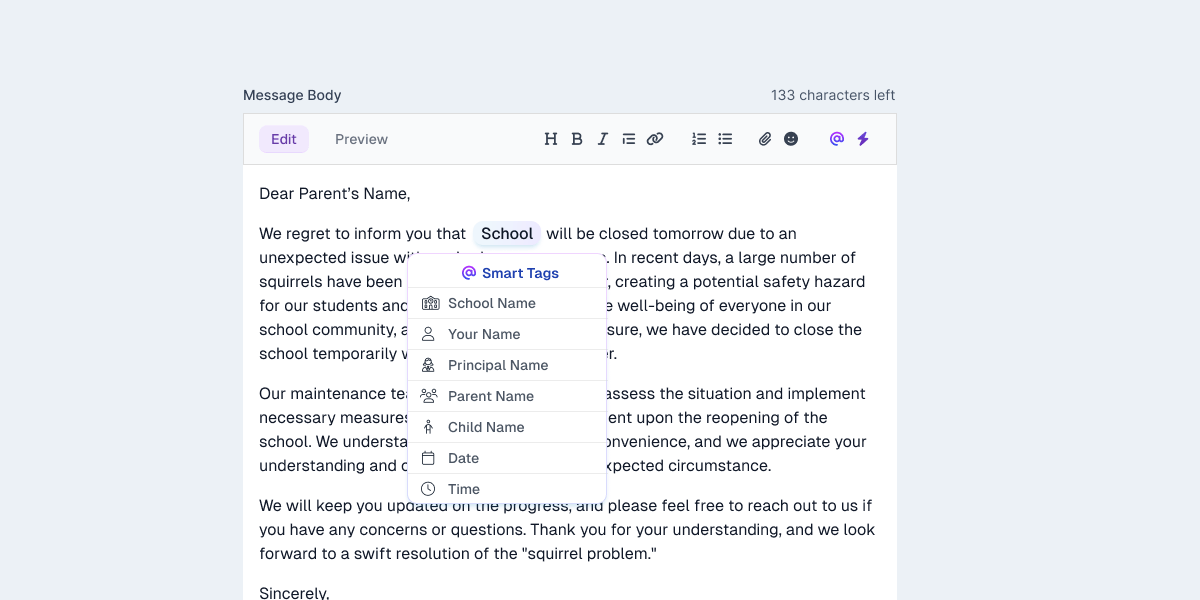Select the Edit tab
This screenshot has height=600, width=1200.
click(284, 139)
